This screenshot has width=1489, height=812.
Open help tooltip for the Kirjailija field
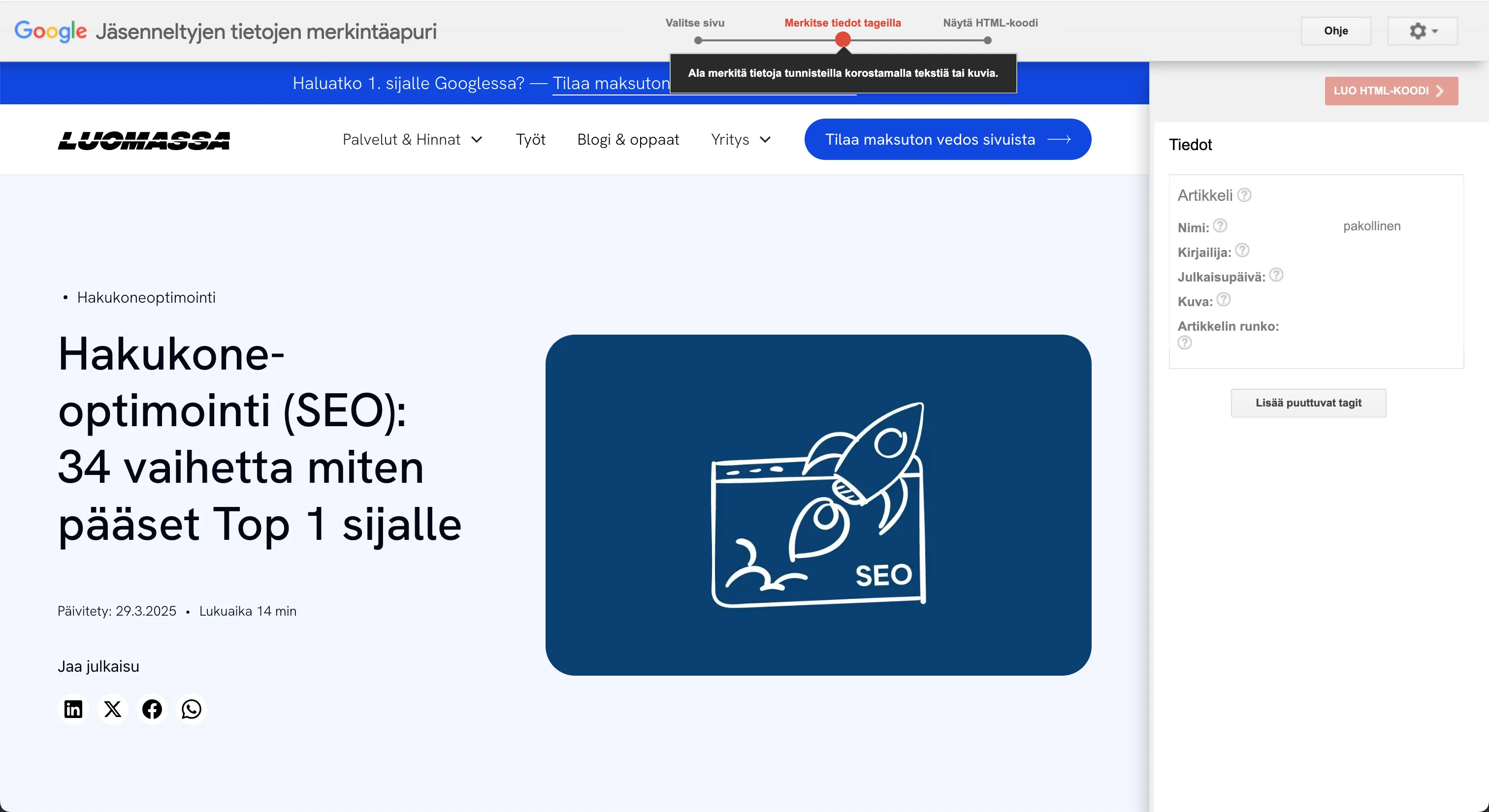coord(1242,250)
